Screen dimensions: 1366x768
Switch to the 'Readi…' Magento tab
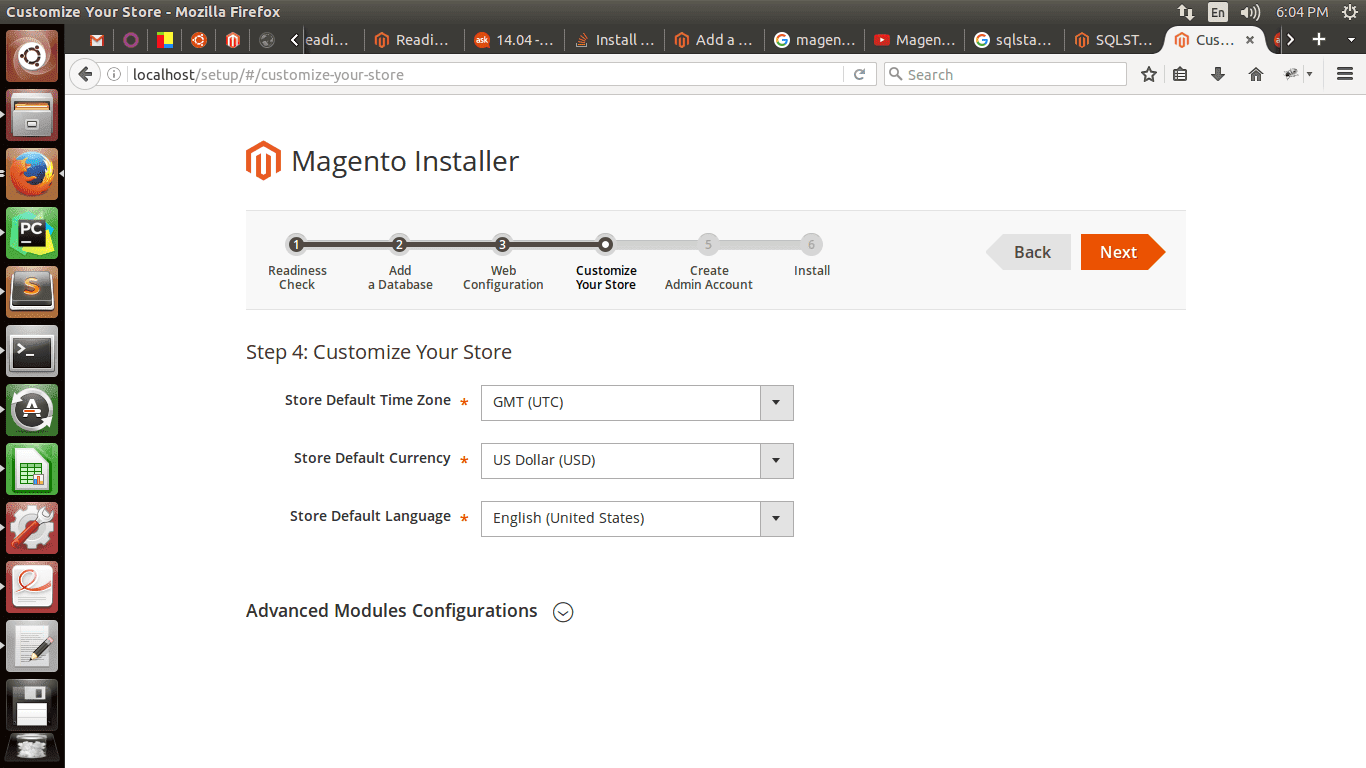pyautogui.click(x=415, y=40)
